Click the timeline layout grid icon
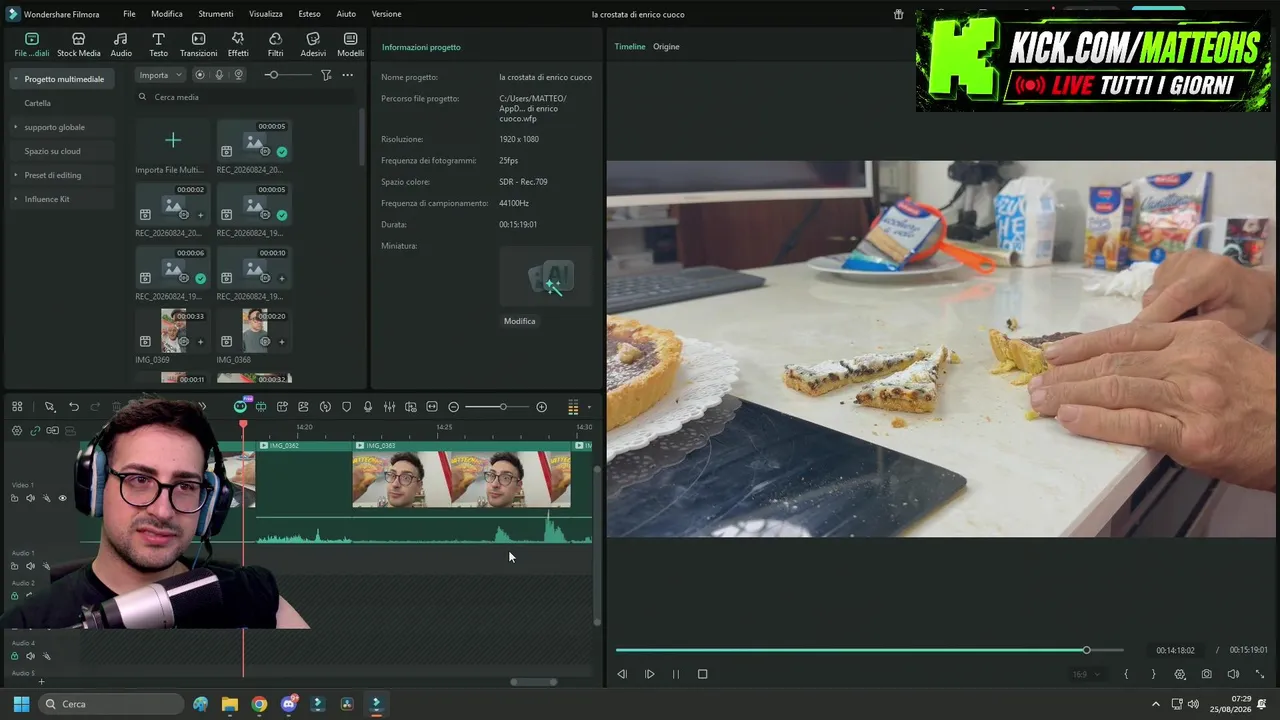This screenshot has width=1280, height=720. pyautogui.click(x=17, y=407)
